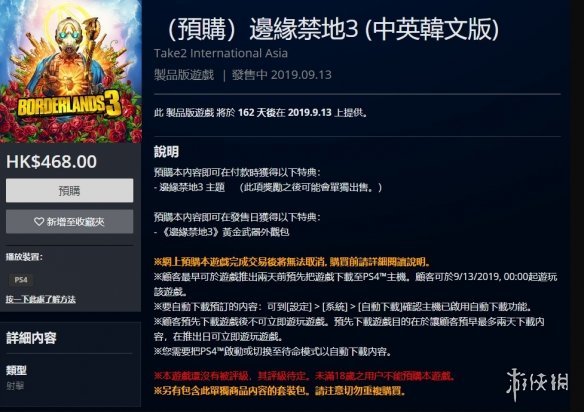Select the 射擊 genre value
584x412 pixels.
tap(15, 386)
